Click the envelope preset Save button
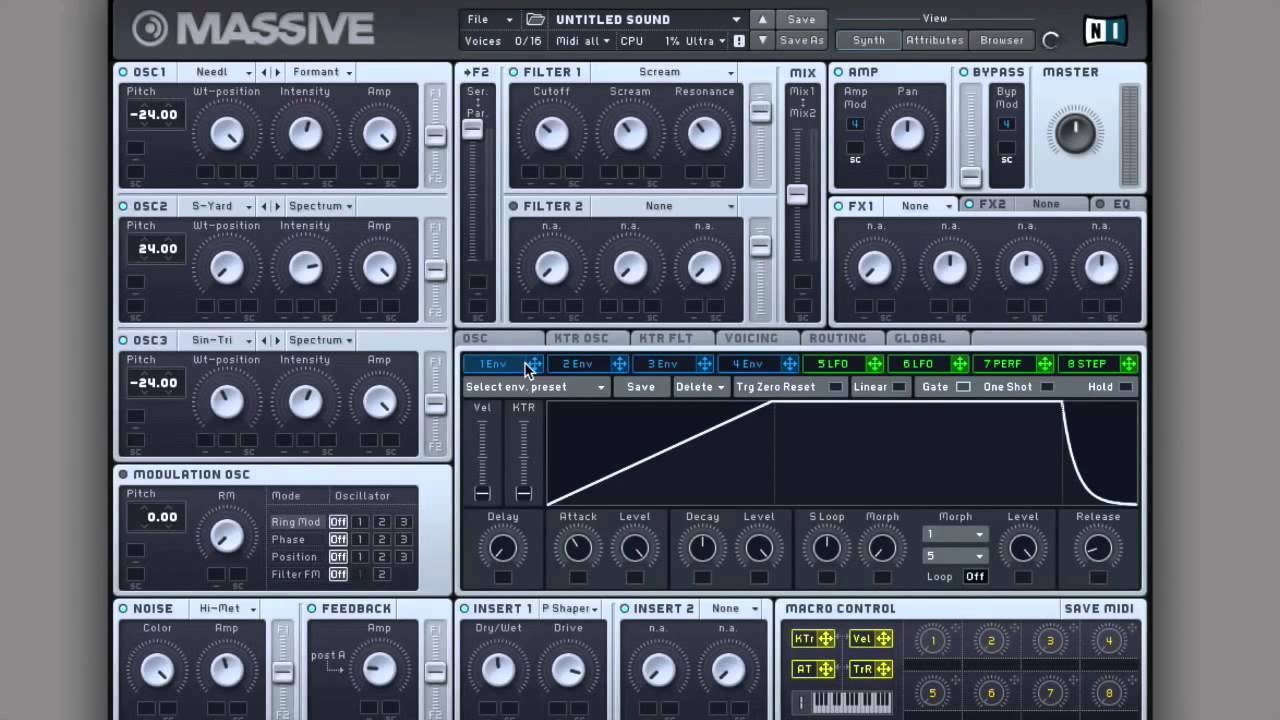This screenshot has width=1280, height=720. point(641,387)
